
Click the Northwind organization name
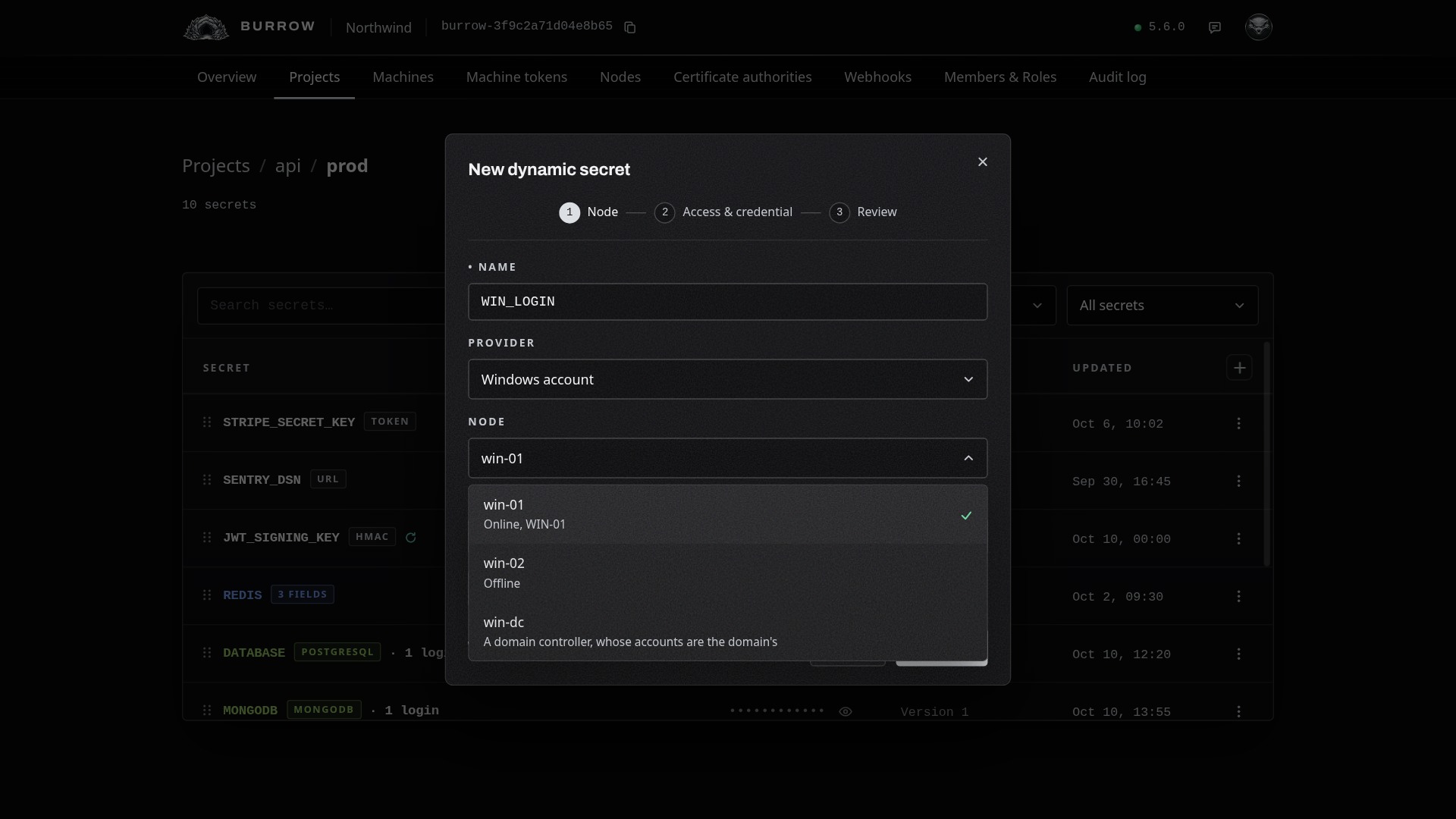click(378, 27)
